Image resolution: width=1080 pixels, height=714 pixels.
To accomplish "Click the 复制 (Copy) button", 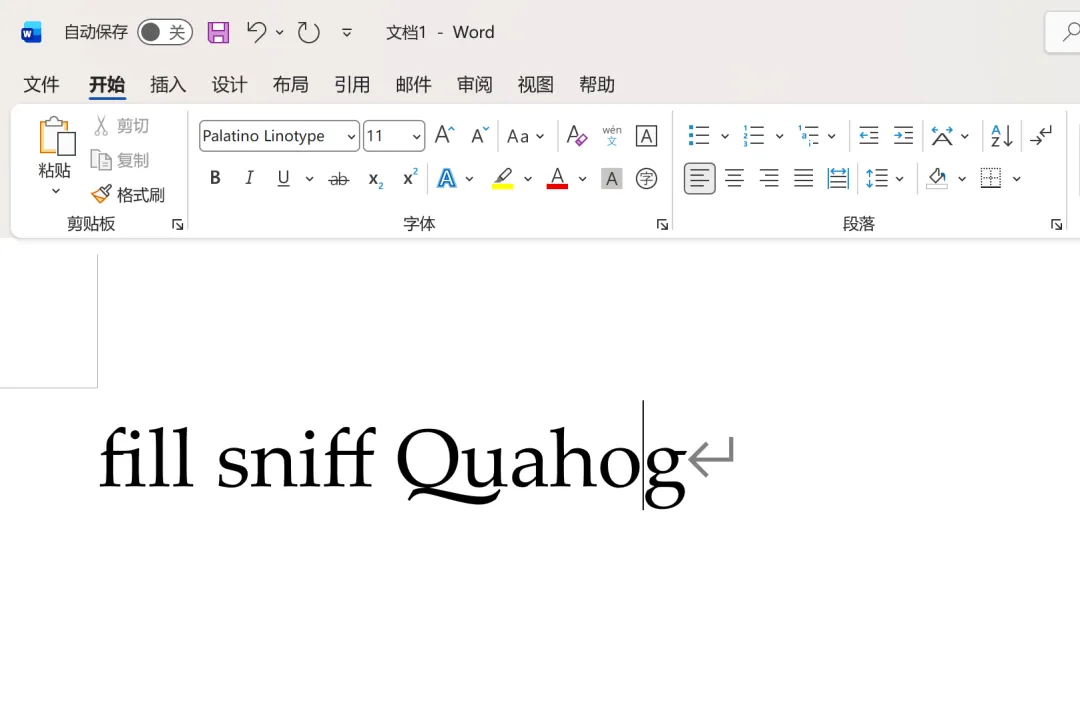I will [x=121, y=160].
